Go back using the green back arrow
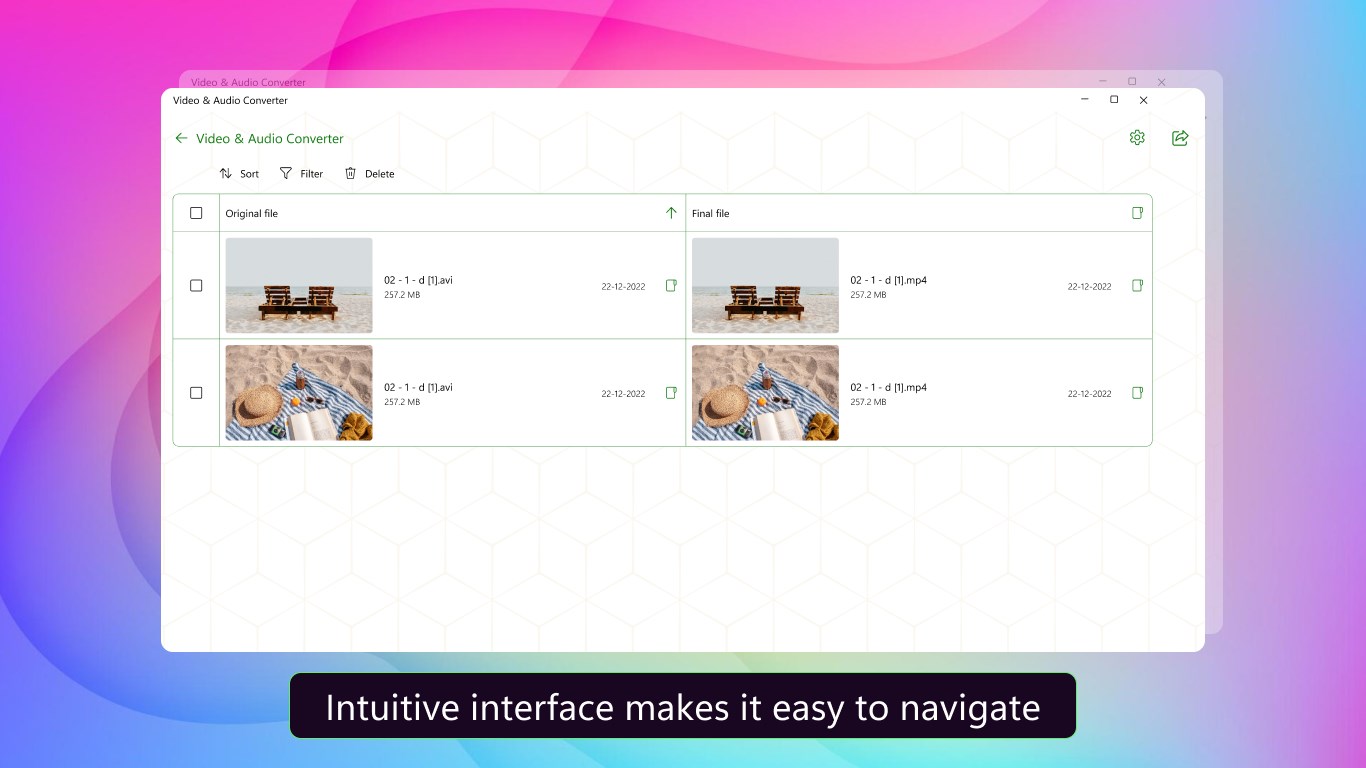The image size is (1366, 768). [x=181, y=138]
